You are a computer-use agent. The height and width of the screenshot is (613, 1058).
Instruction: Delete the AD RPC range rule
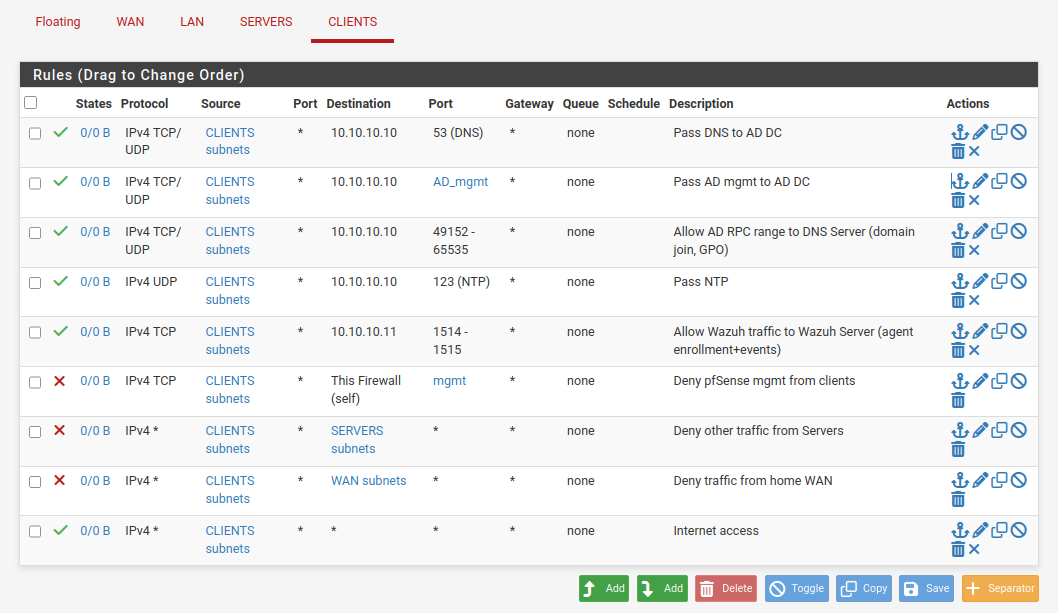[x=958, y=250]
